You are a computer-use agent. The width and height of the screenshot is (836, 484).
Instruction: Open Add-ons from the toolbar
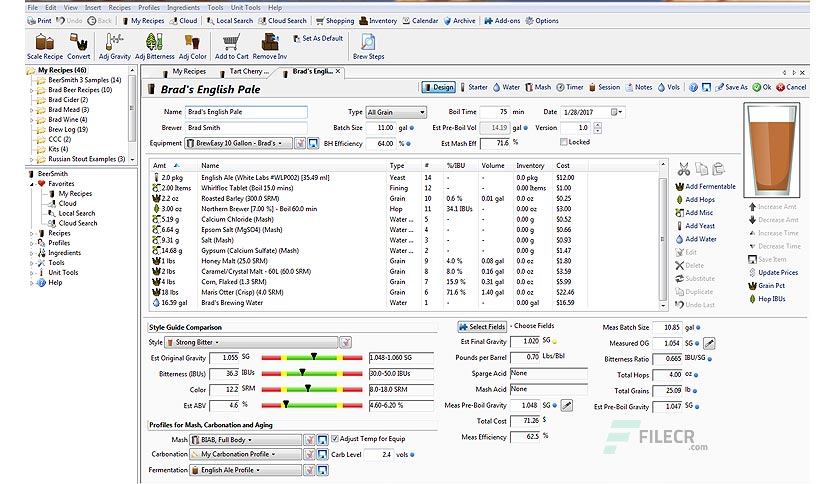point(502,21)
